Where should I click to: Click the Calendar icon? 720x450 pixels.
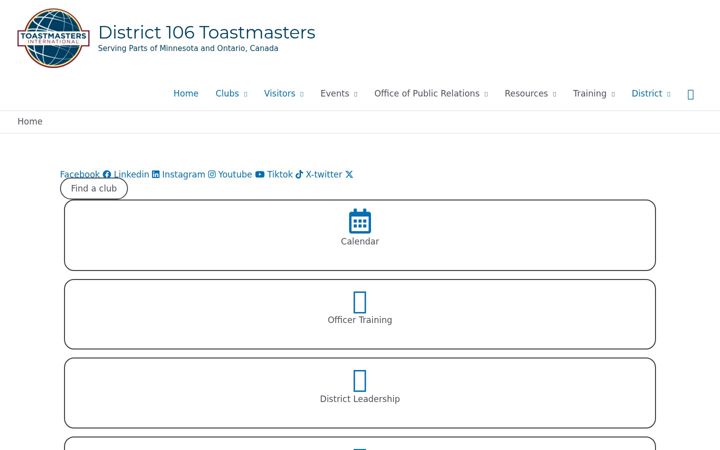pos(360,221)
